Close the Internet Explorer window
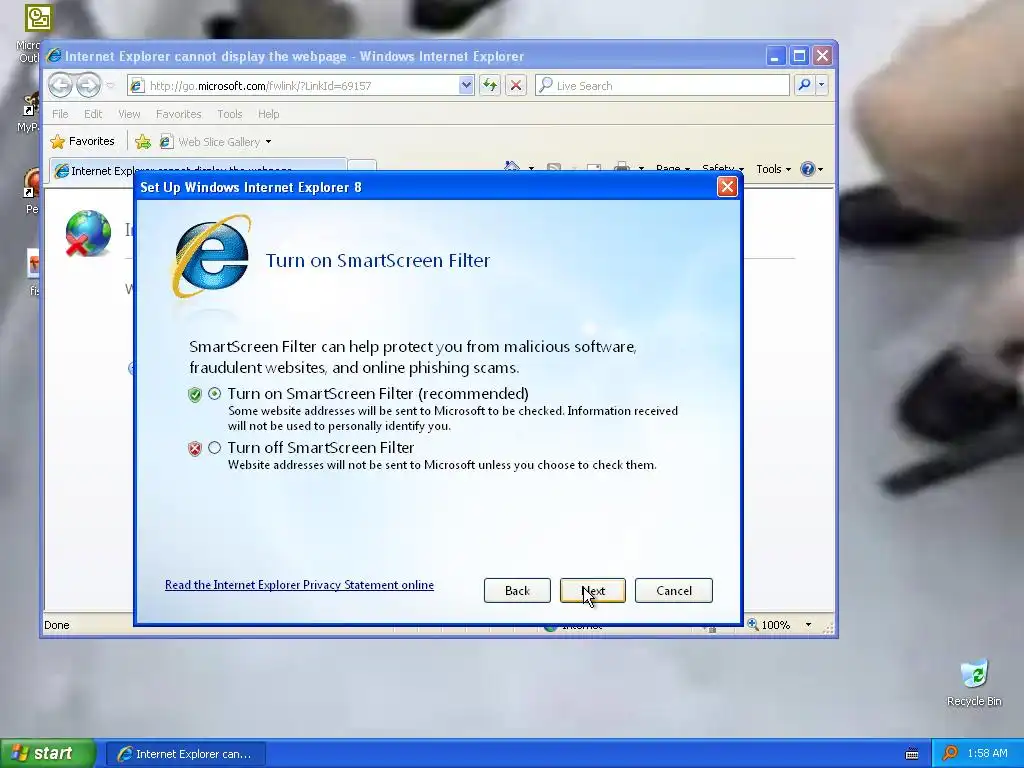The width and height of the screenshot is (1024, 768). [822, 56]
